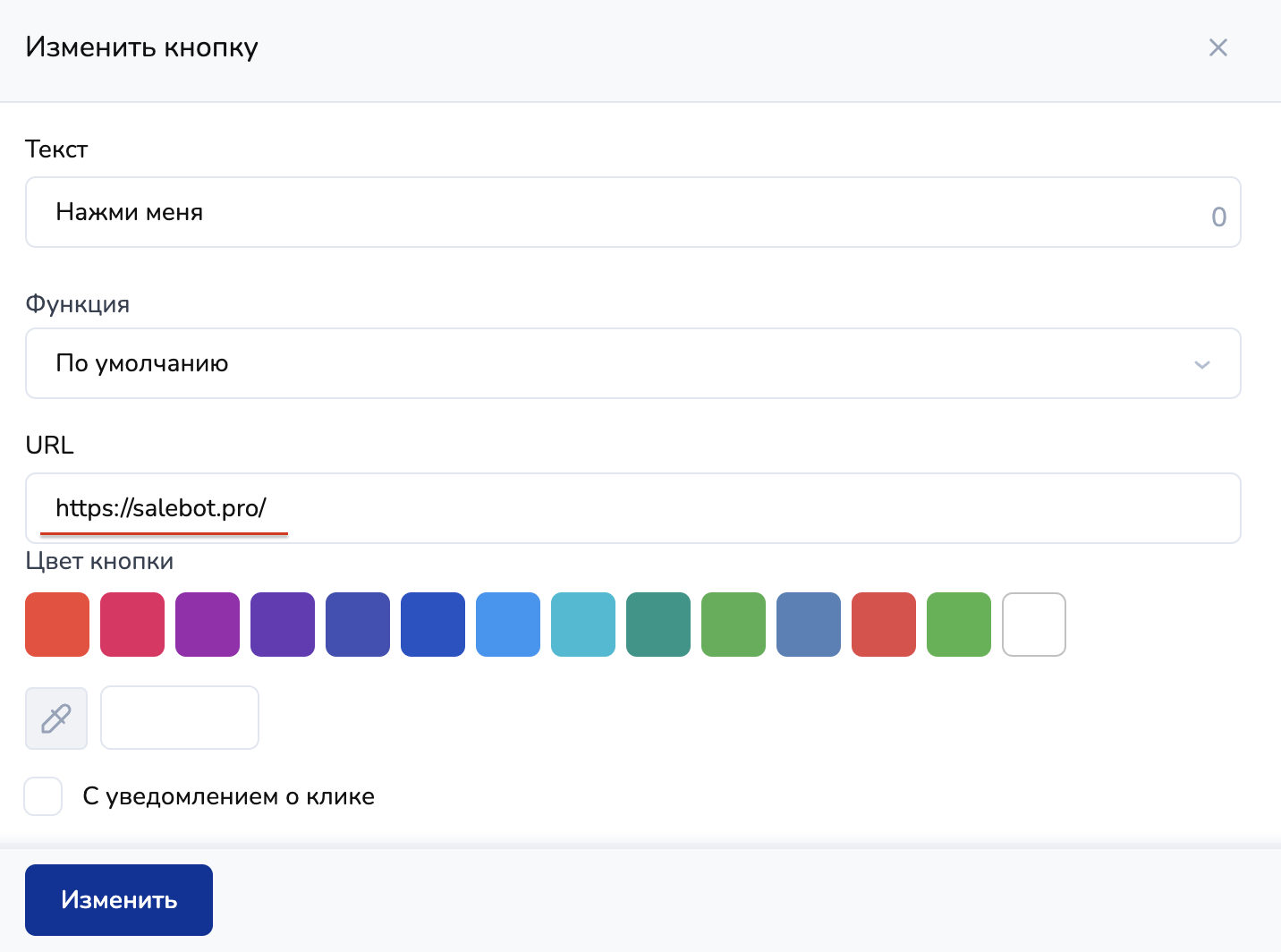Select the orange-red swatch at row start

click(x=57, y=625)
